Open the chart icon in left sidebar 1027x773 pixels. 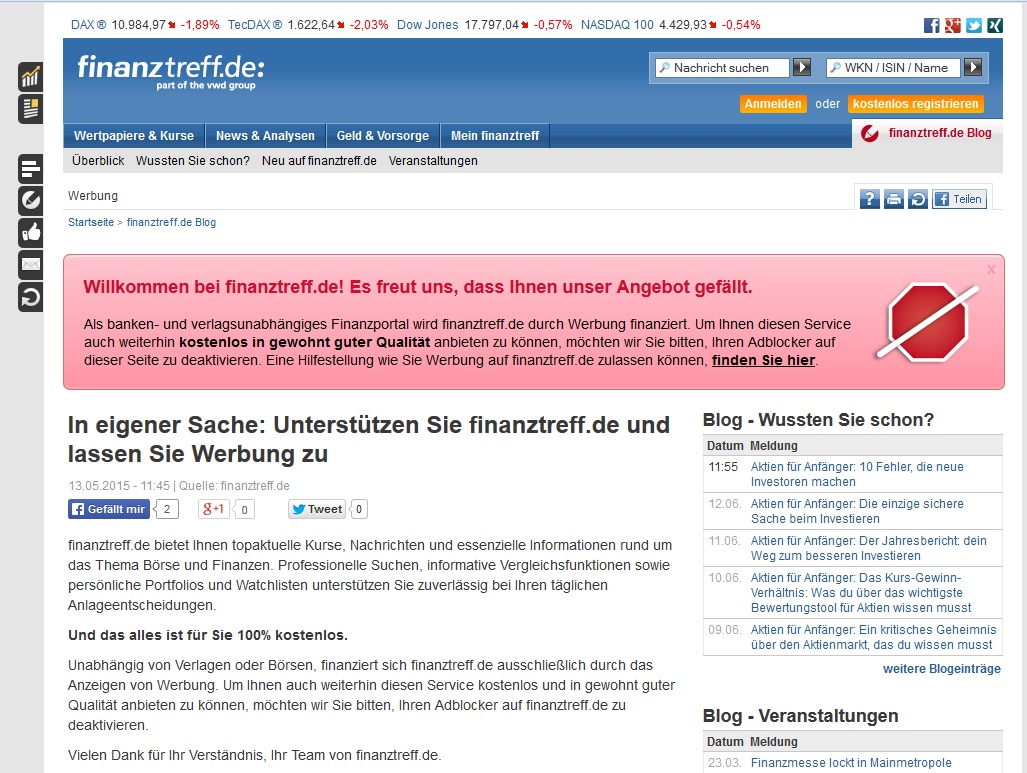coord(30,77)
